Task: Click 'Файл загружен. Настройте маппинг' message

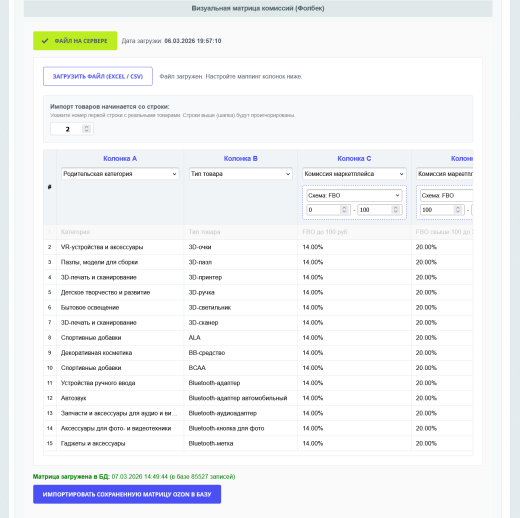Action: tap(231, 76)
